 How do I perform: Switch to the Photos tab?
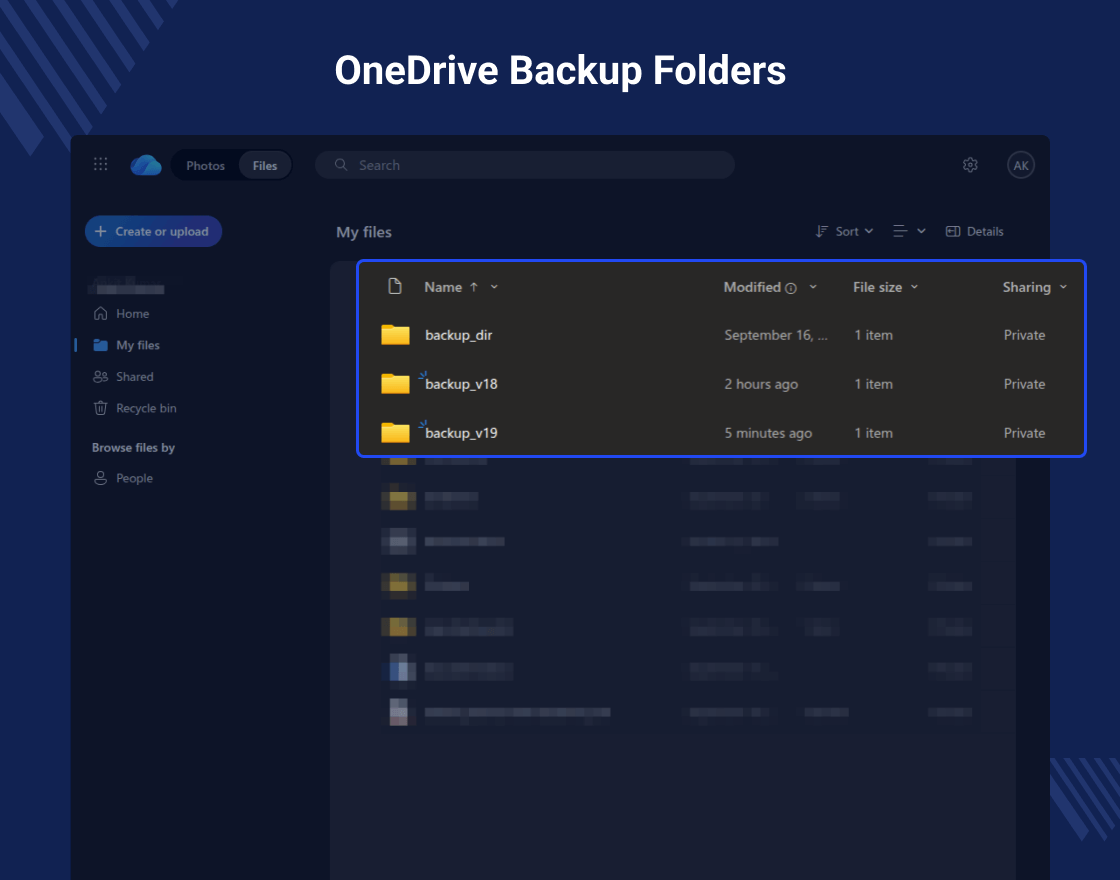point(205,166)
